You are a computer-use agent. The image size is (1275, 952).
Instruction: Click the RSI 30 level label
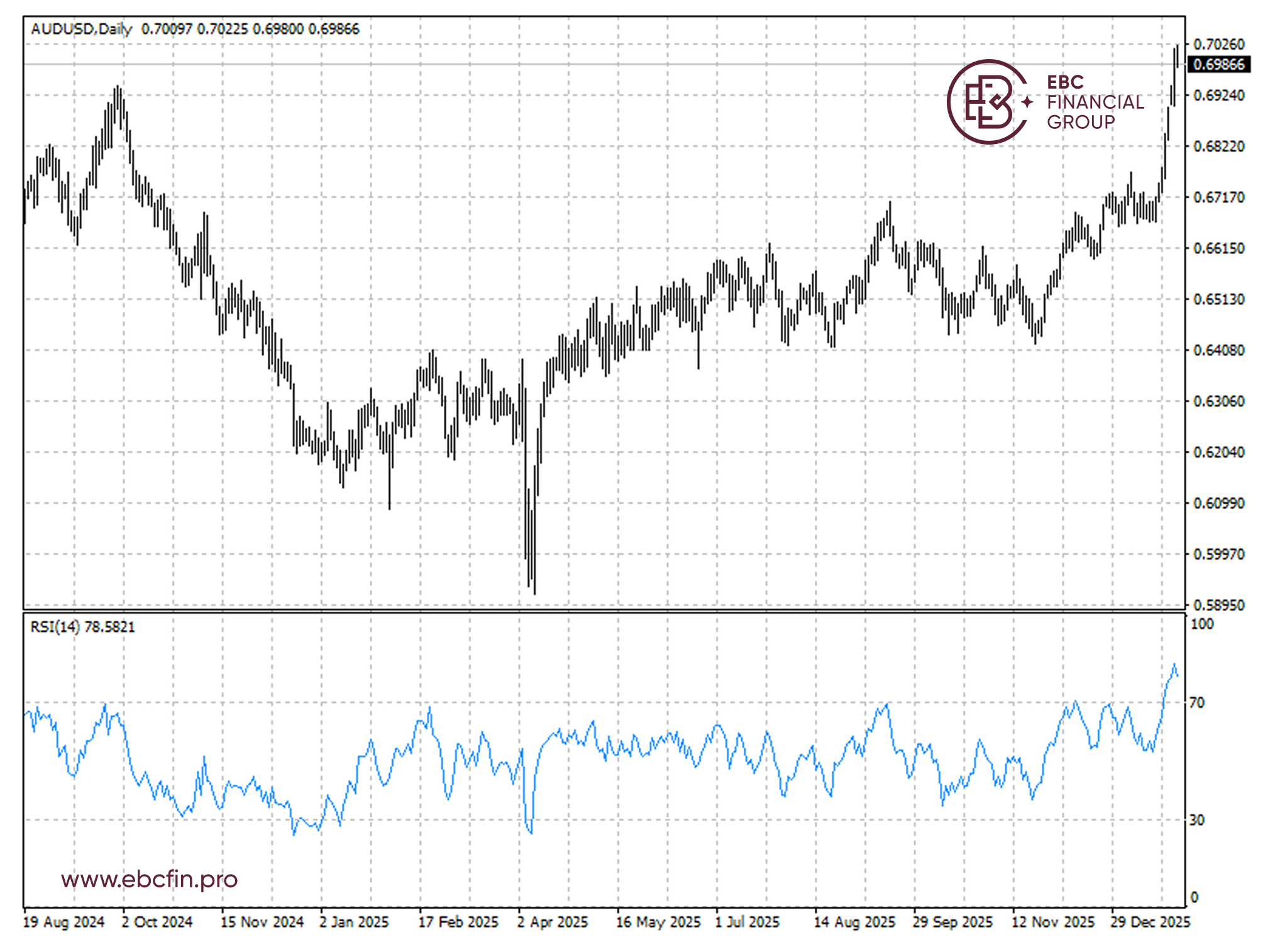[1196, 820]
